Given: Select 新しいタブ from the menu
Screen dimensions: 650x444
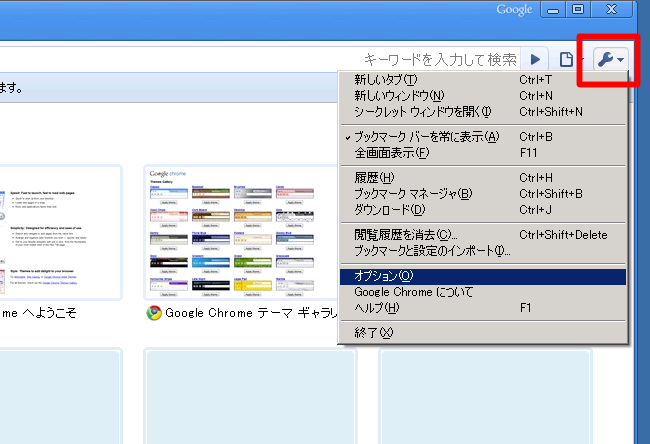Looking at the screenshot, I should 385,80.
